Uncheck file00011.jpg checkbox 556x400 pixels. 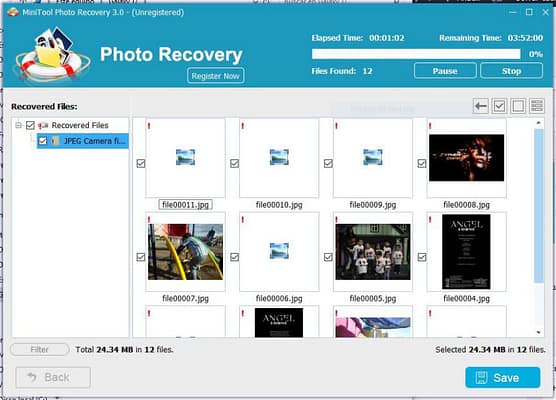tap(141, 163)
